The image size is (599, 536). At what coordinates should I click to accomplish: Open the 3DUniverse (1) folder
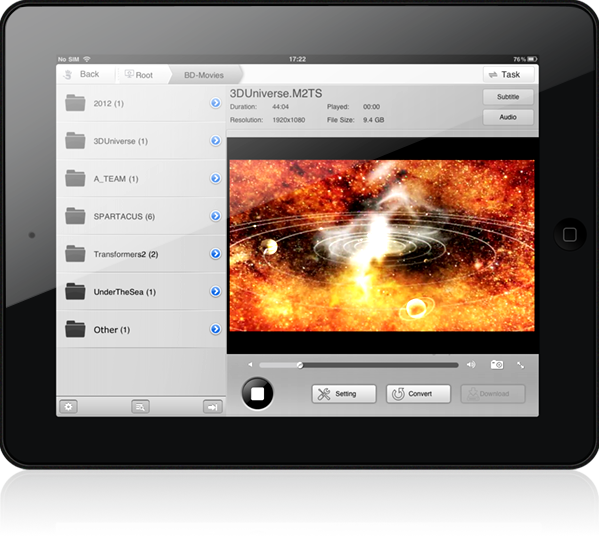[141, 141]
